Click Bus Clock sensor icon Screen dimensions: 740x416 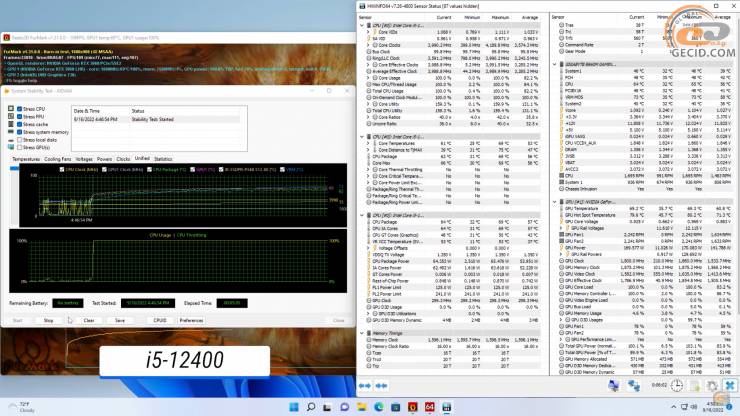[x=369, y=51]
